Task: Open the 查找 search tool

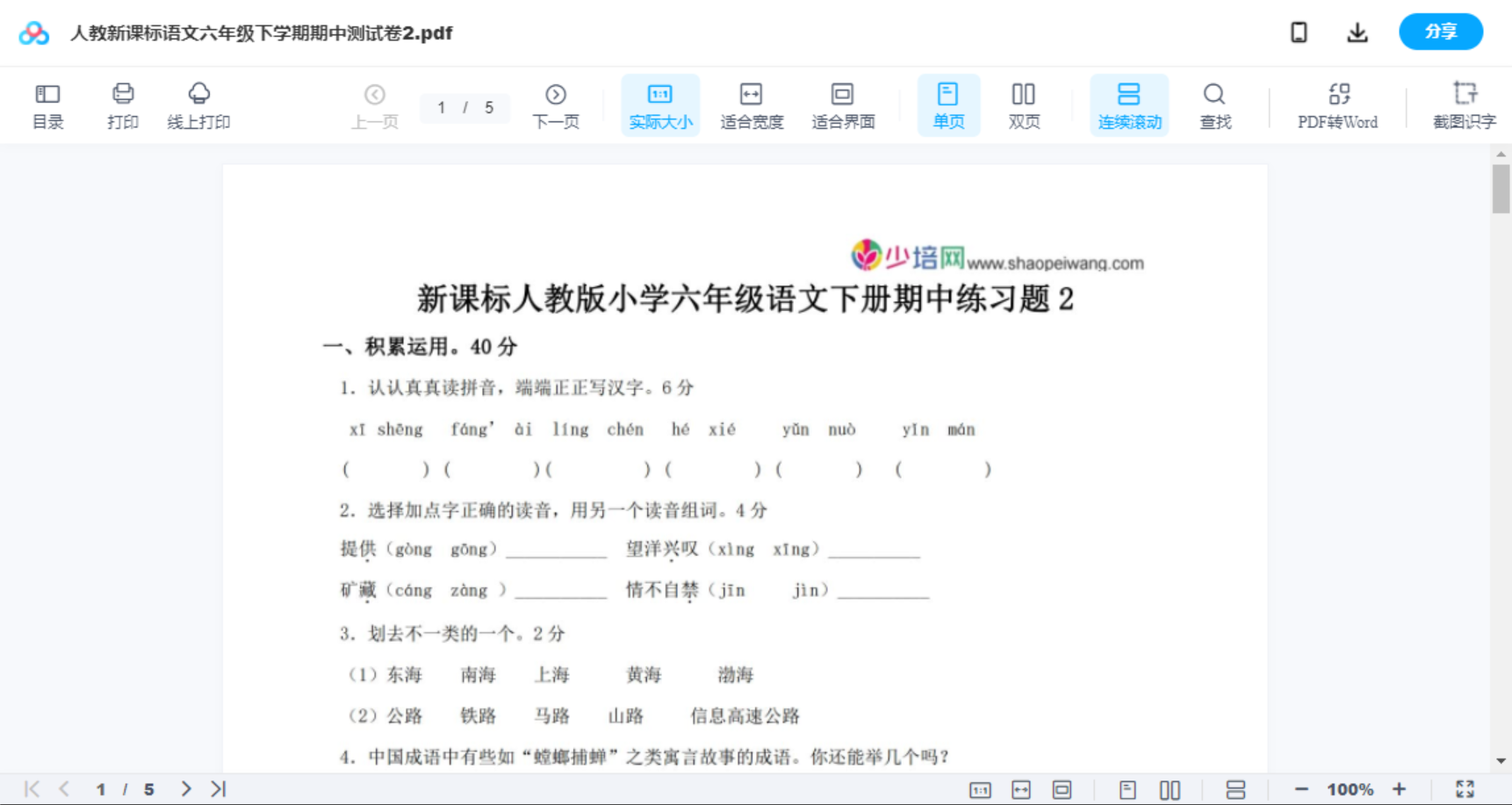Action: [1215, 104]
